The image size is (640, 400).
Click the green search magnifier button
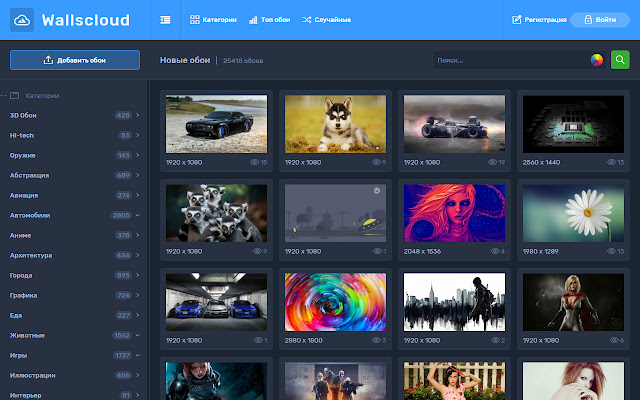click(x=620, y=60)
